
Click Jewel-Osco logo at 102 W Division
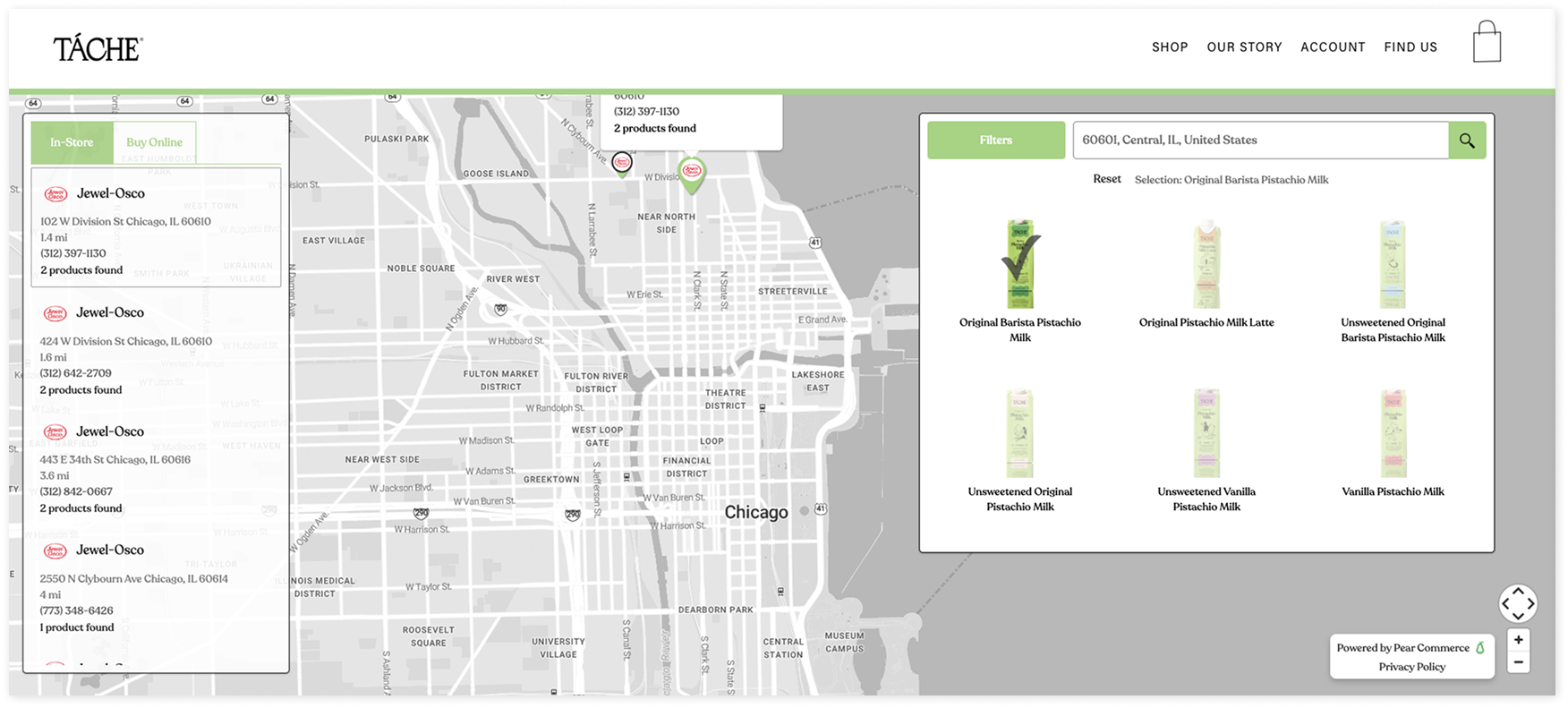click(x=55, y=193)
